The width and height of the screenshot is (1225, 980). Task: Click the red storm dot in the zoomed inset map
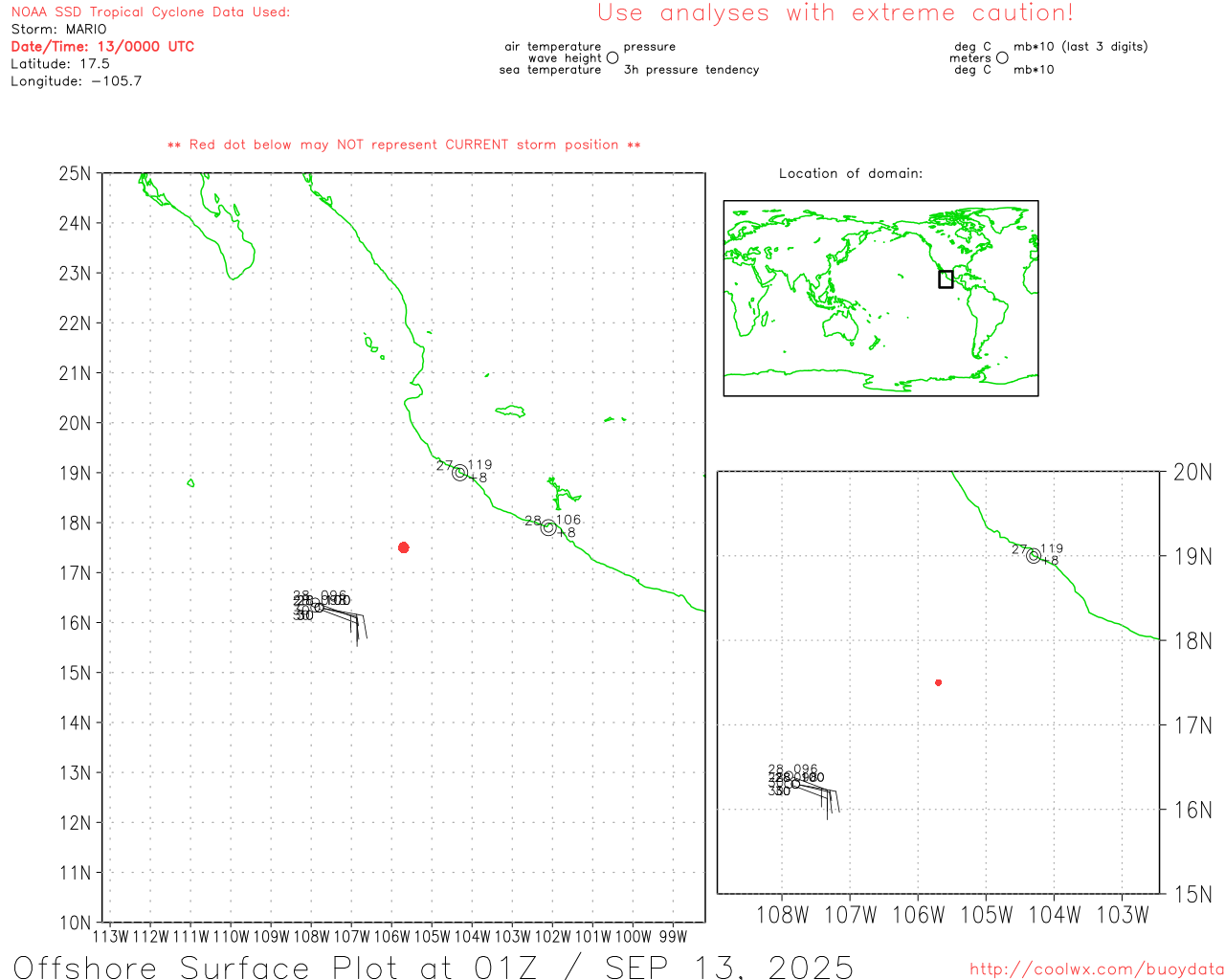[x=938, y=682]
